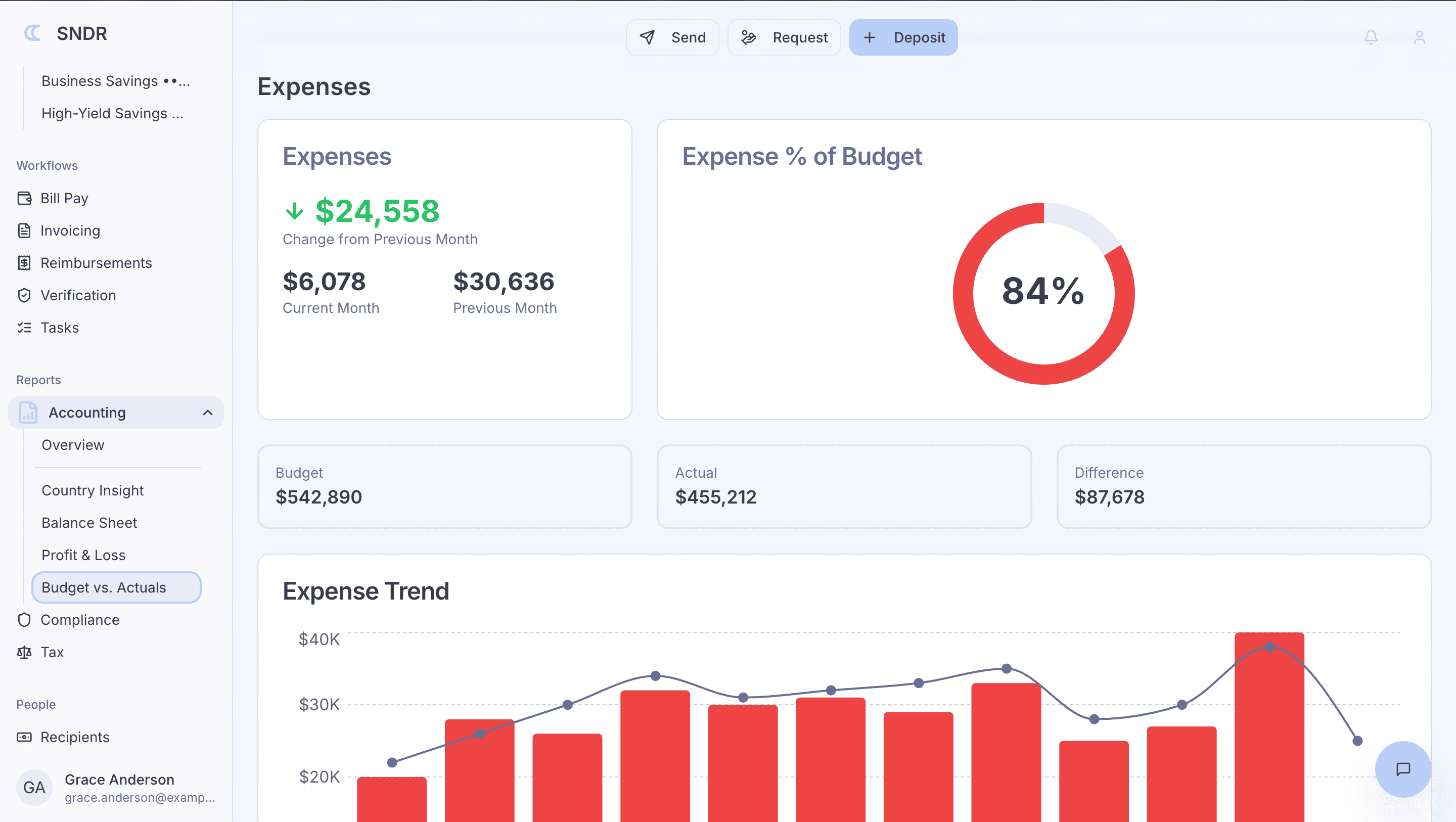Screen dimensions: 1456x822
Task: Click the 84% donut chart
Action: tap(1043, 293)
